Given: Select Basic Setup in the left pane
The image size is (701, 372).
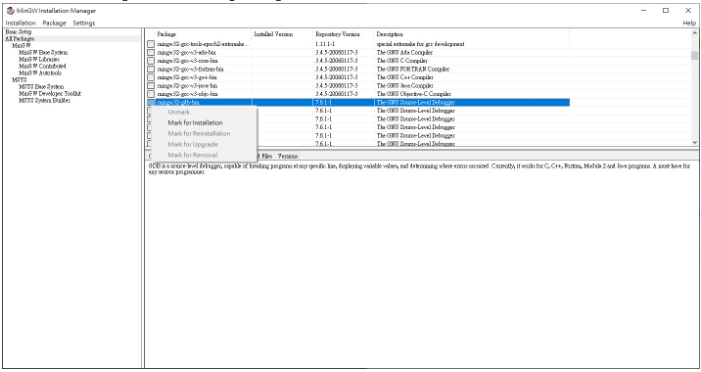Looking at the screenshot, I should [18, 32].
